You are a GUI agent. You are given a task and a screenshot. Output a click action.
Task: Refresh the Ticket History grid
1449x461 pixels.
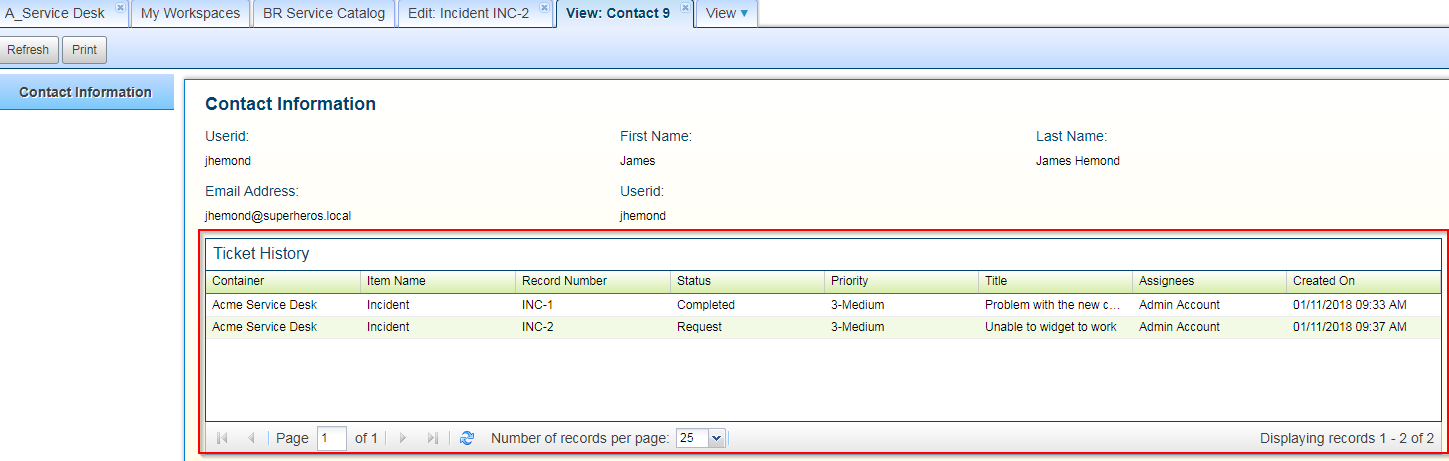466,438
